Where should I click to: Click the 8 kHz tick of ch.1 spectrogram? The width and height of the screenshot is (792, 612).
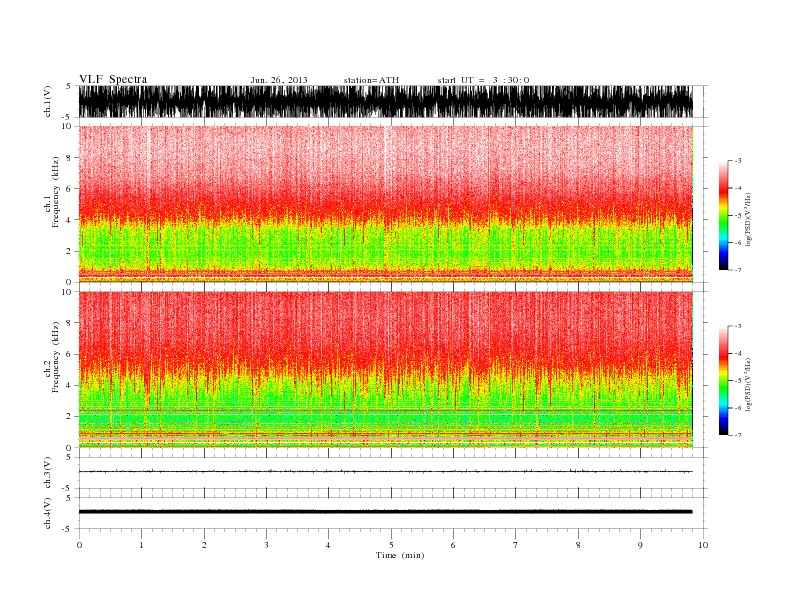point(69,158)
